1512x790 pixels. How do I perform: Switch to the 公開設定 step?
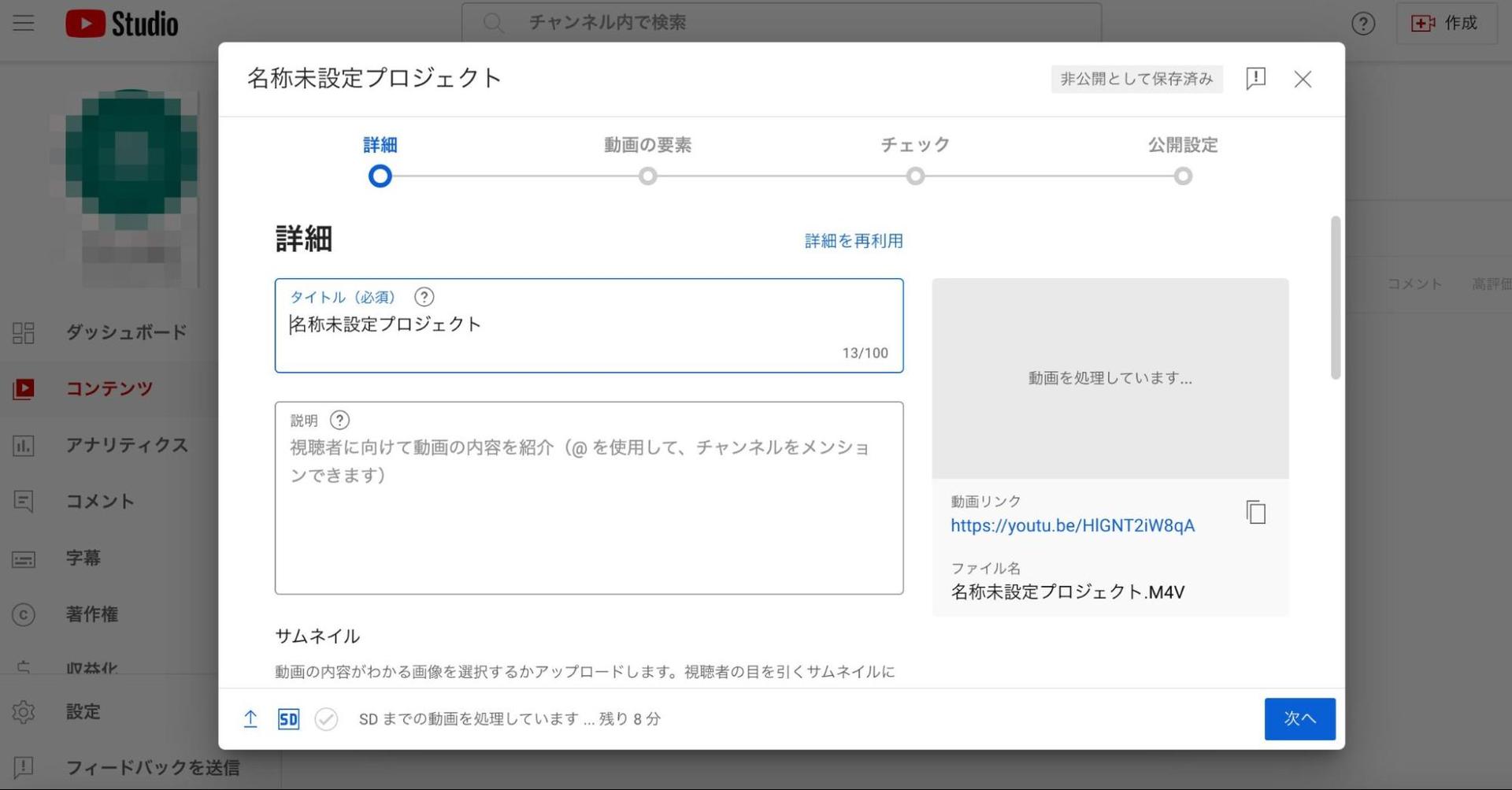click(1183, 145)
